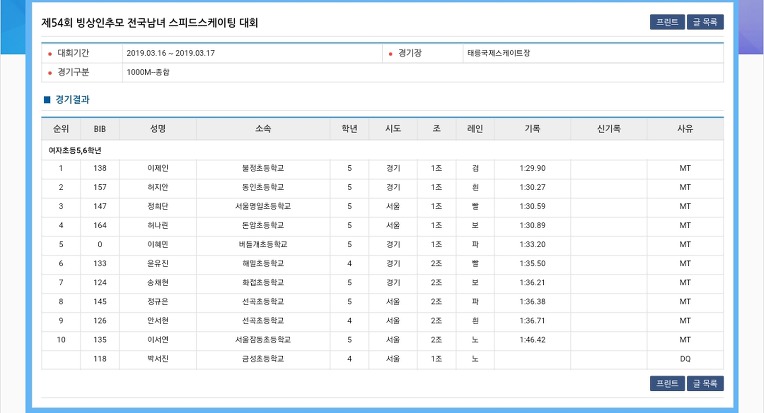The image size is (764, 413).
Task: Click the 경기결과 section heading
Action: point(72,99)
